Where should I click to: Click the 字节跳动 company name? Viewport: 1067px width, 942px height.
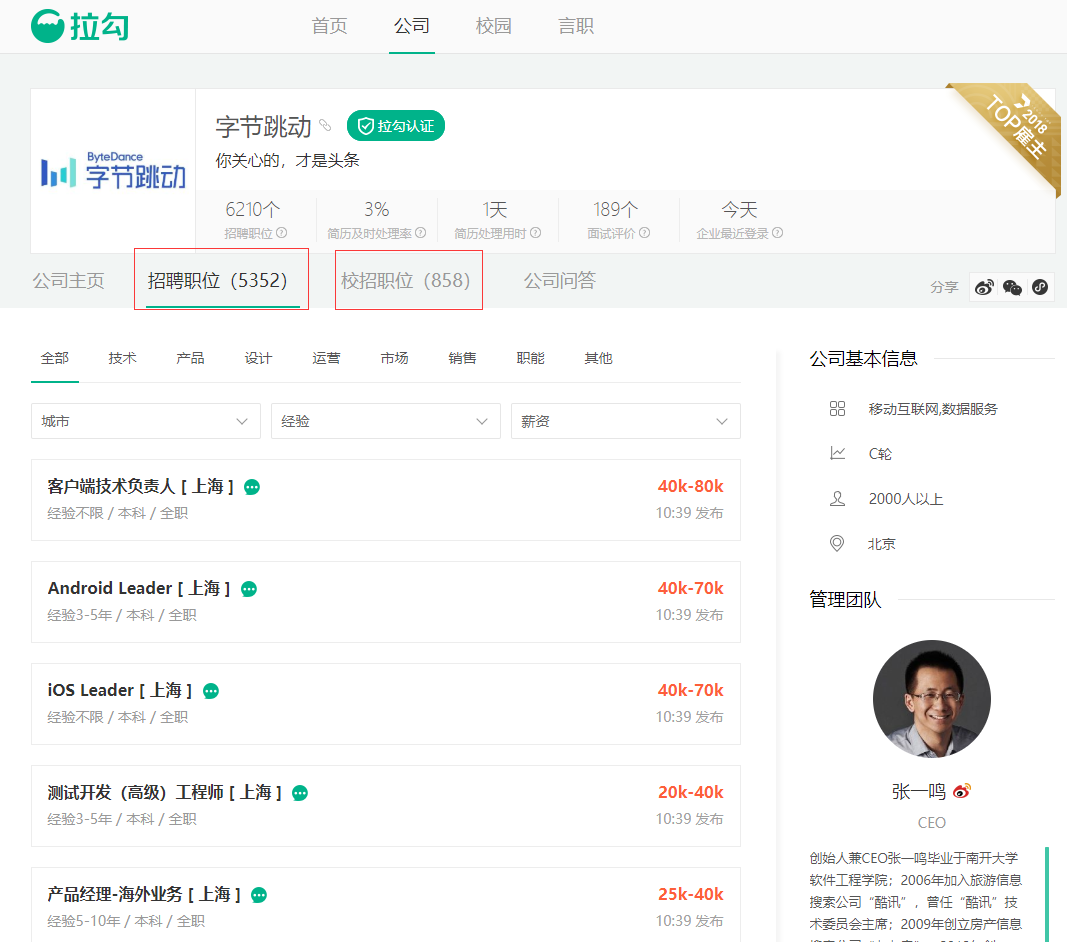pos(263,127)
